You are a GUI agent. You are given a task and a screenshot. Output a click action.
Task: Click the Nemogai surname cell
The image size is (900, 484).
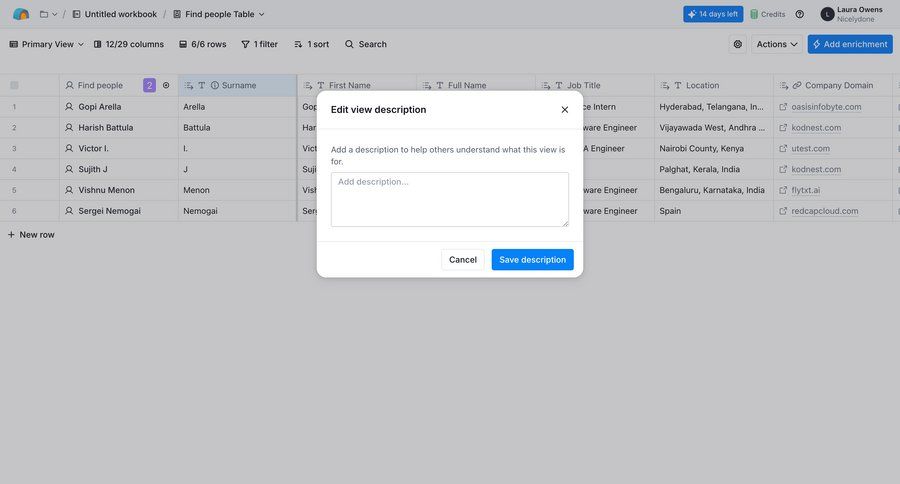coord(238,211)
